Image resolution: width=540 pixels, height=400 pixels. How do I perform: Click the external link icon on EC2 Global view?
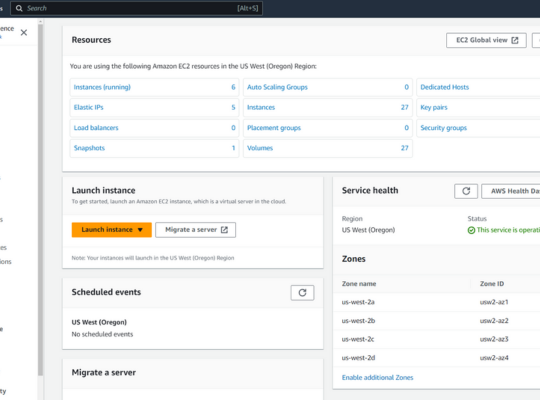[515, 40]
